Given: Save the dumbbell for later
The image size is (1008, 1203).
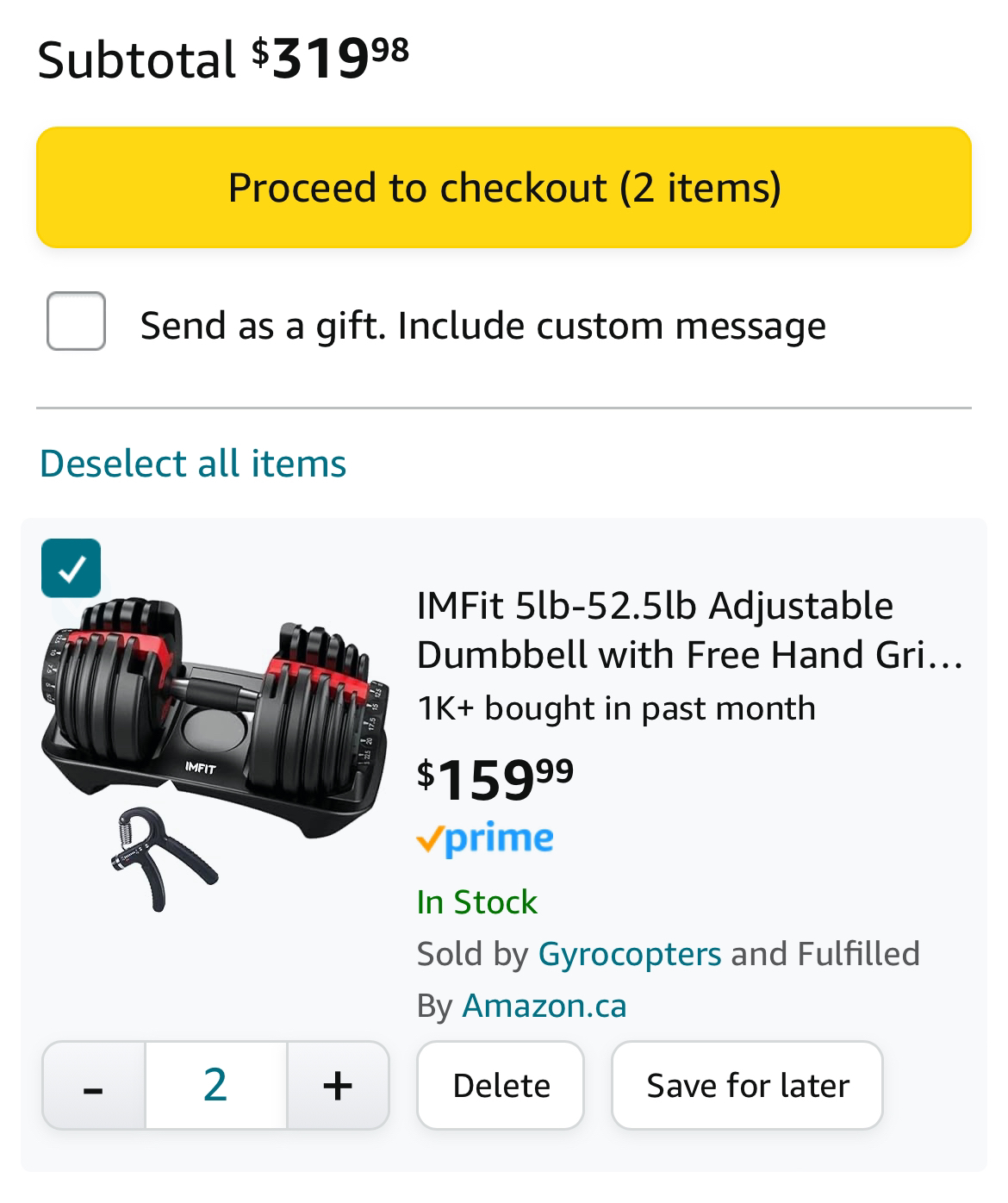Looking at the screenshot, I should [x=746, y=1084].
